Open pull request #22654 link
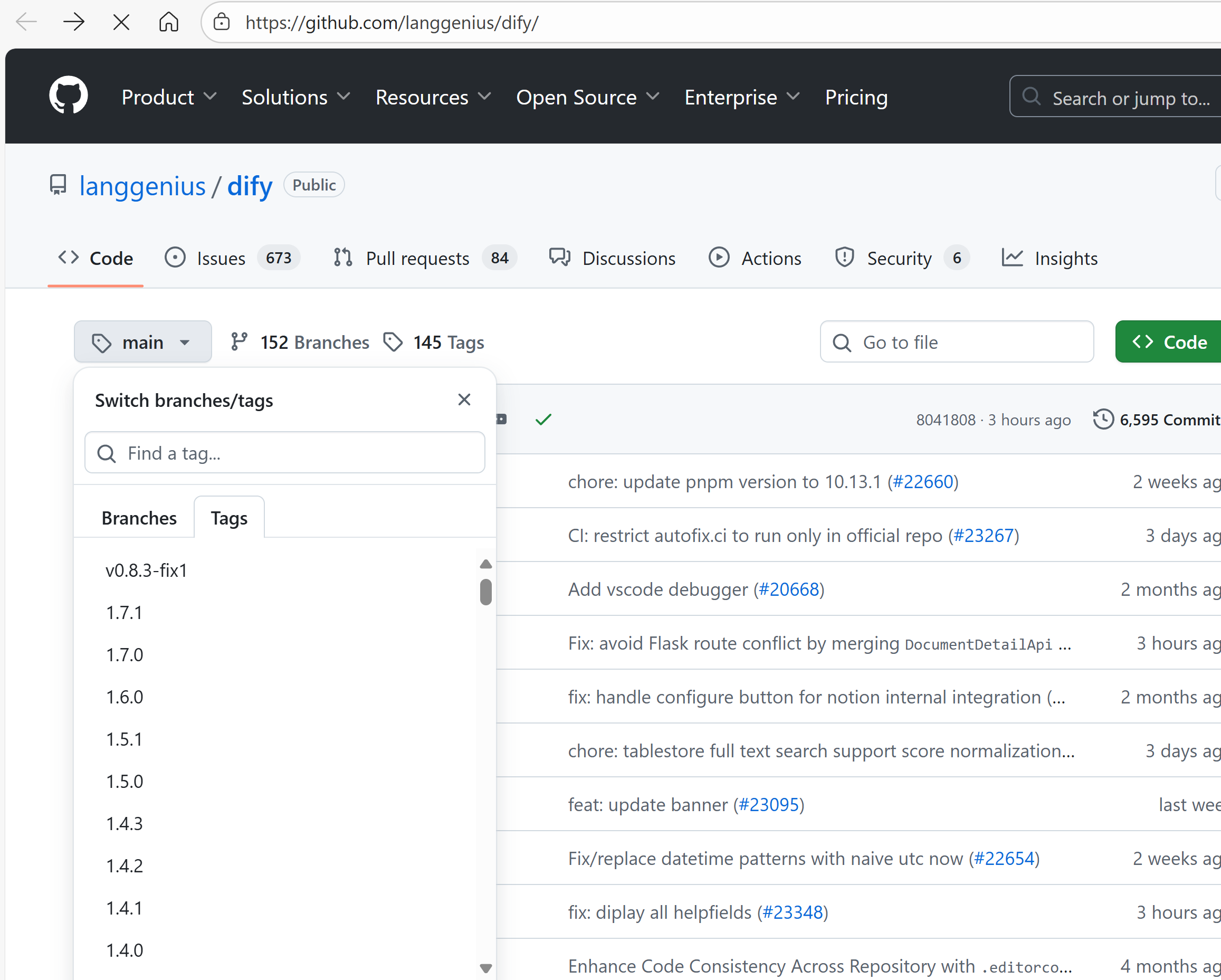 point(1004,858)
